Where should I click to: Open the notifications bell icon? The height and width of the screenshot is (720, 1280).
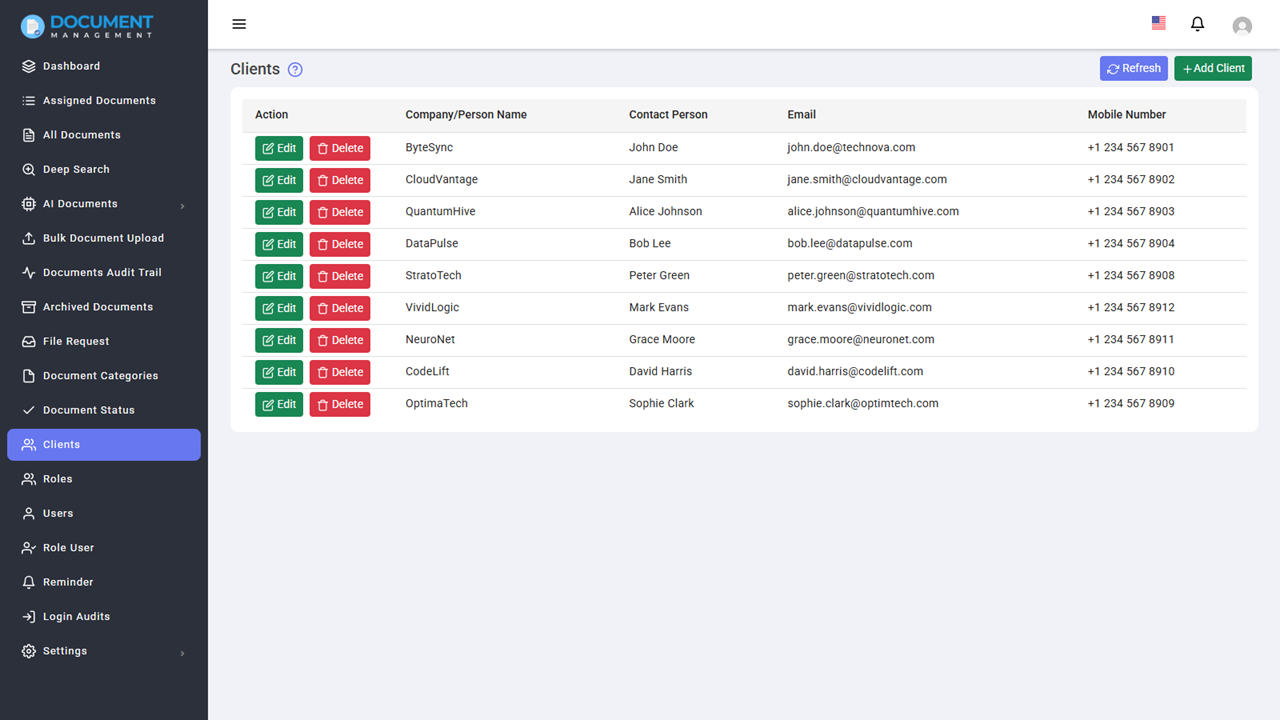[1197, 24]
